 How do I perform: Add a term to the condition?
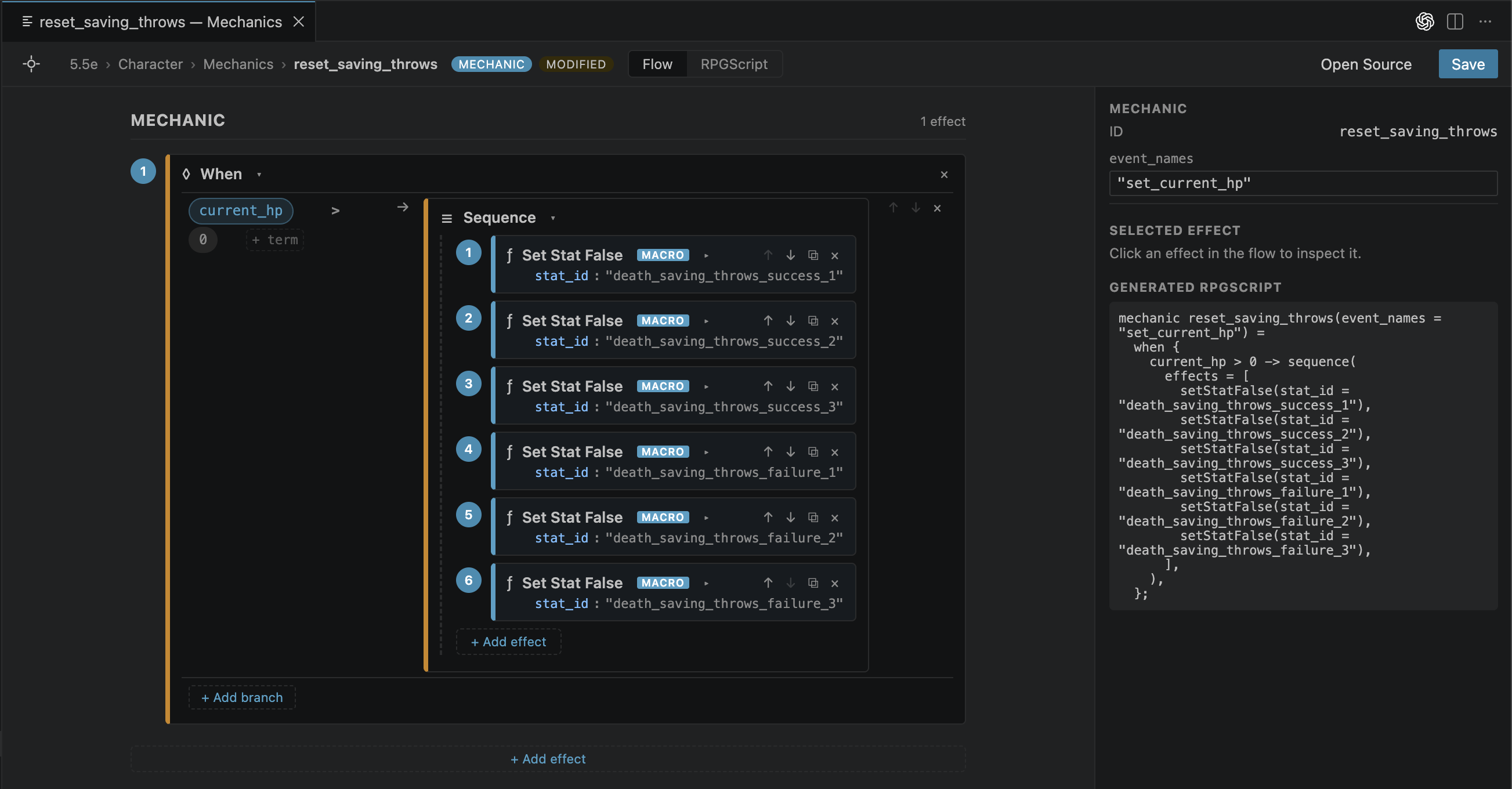click(274, 240)
